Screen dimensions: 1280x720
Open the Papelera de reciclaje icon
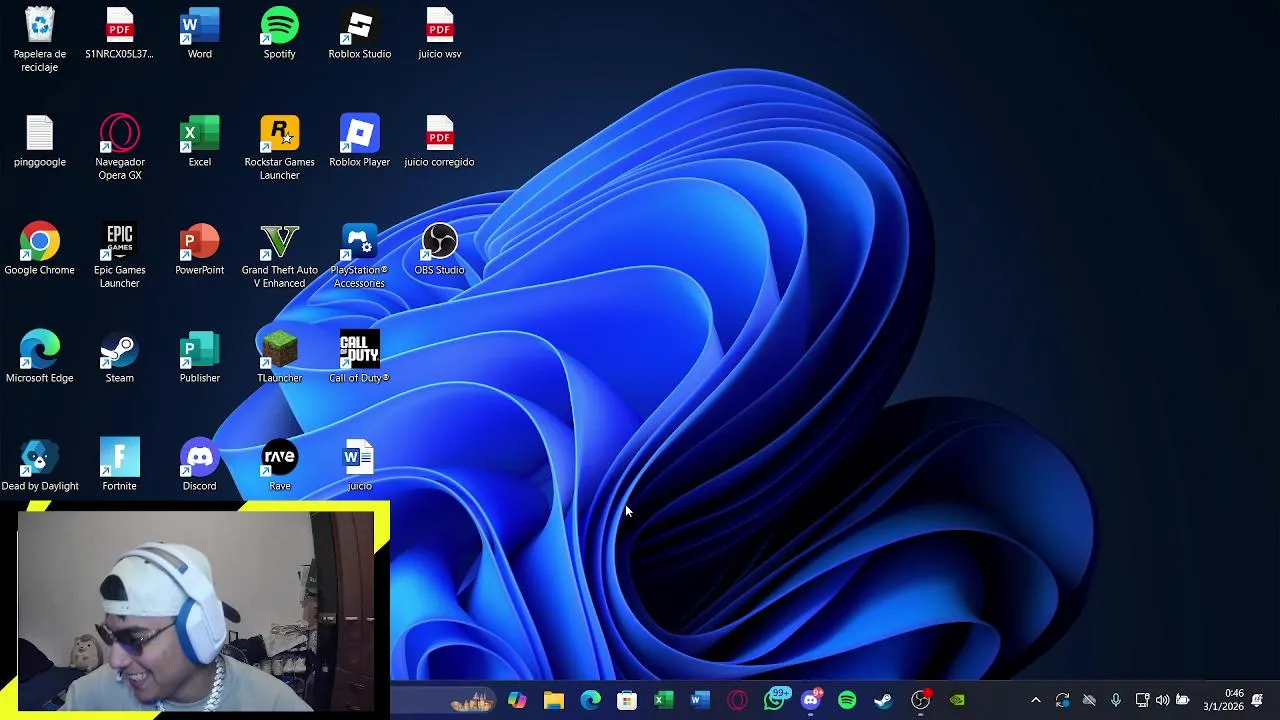tap(40, 38)
